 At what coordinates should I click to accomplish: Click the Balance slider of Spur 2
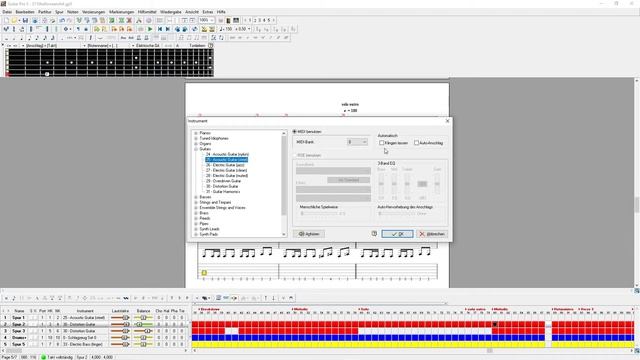click(x=143, y=324)
